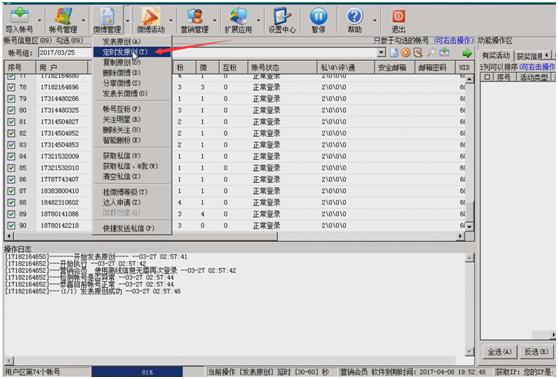
Task: Open the 扩展应用 extensions icon
Action: coord(238,16)
